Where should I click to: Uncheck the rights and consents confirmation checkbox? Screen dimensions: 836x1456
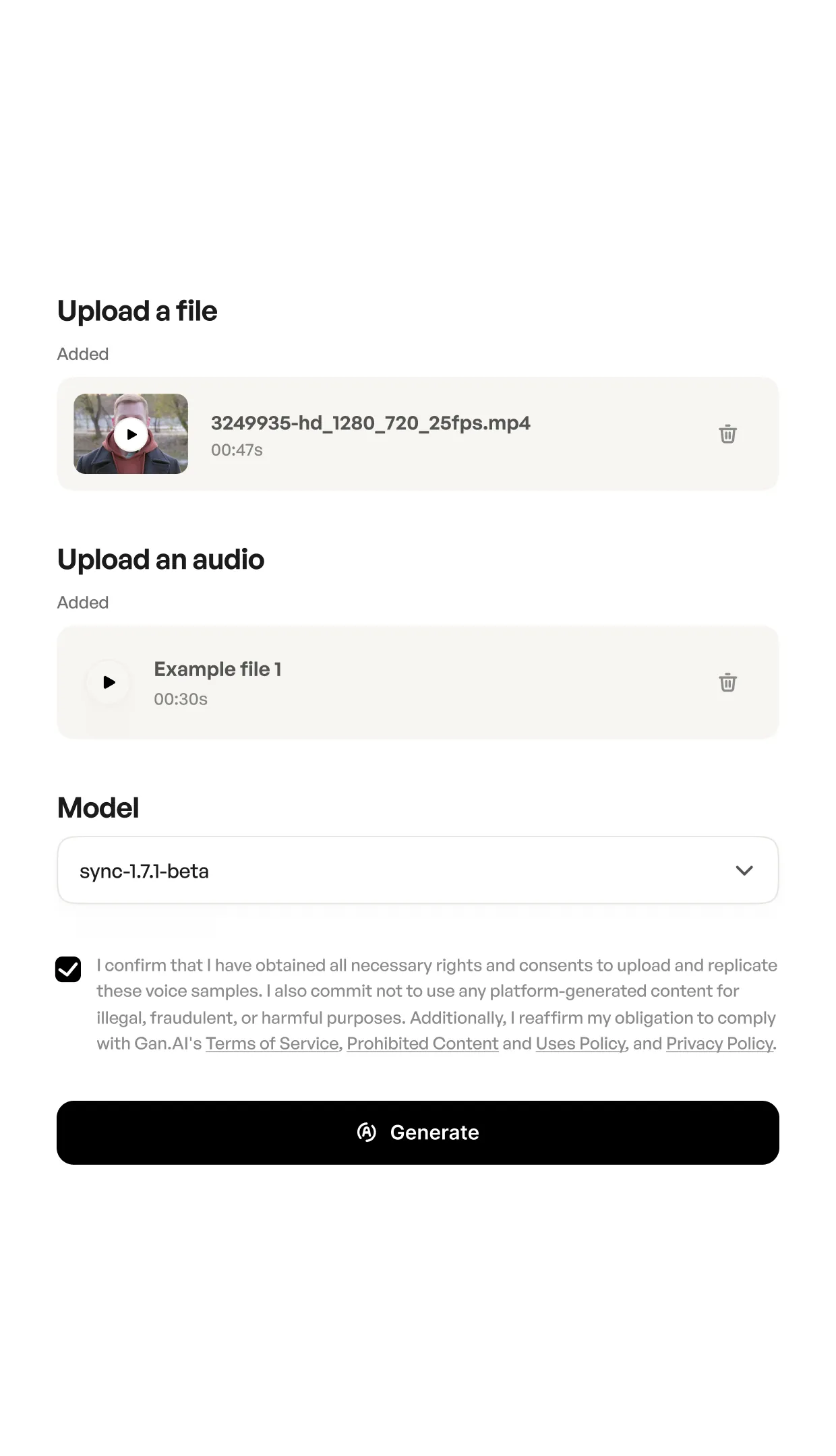pyautogui.click(x=68, y=969)
